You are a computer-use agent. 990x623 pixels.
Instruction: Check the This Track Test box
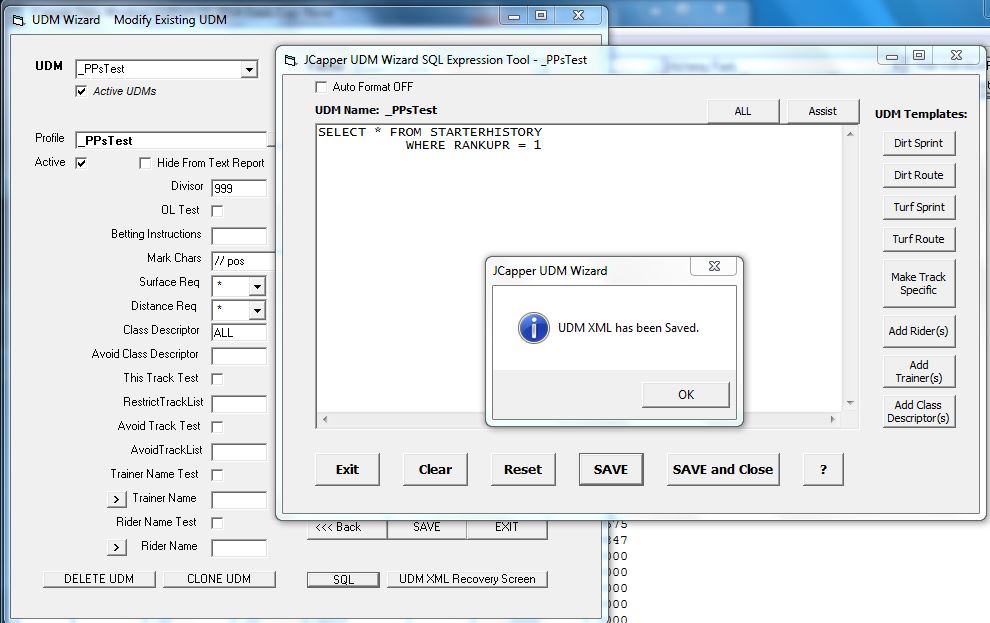(x=217, y=379)
